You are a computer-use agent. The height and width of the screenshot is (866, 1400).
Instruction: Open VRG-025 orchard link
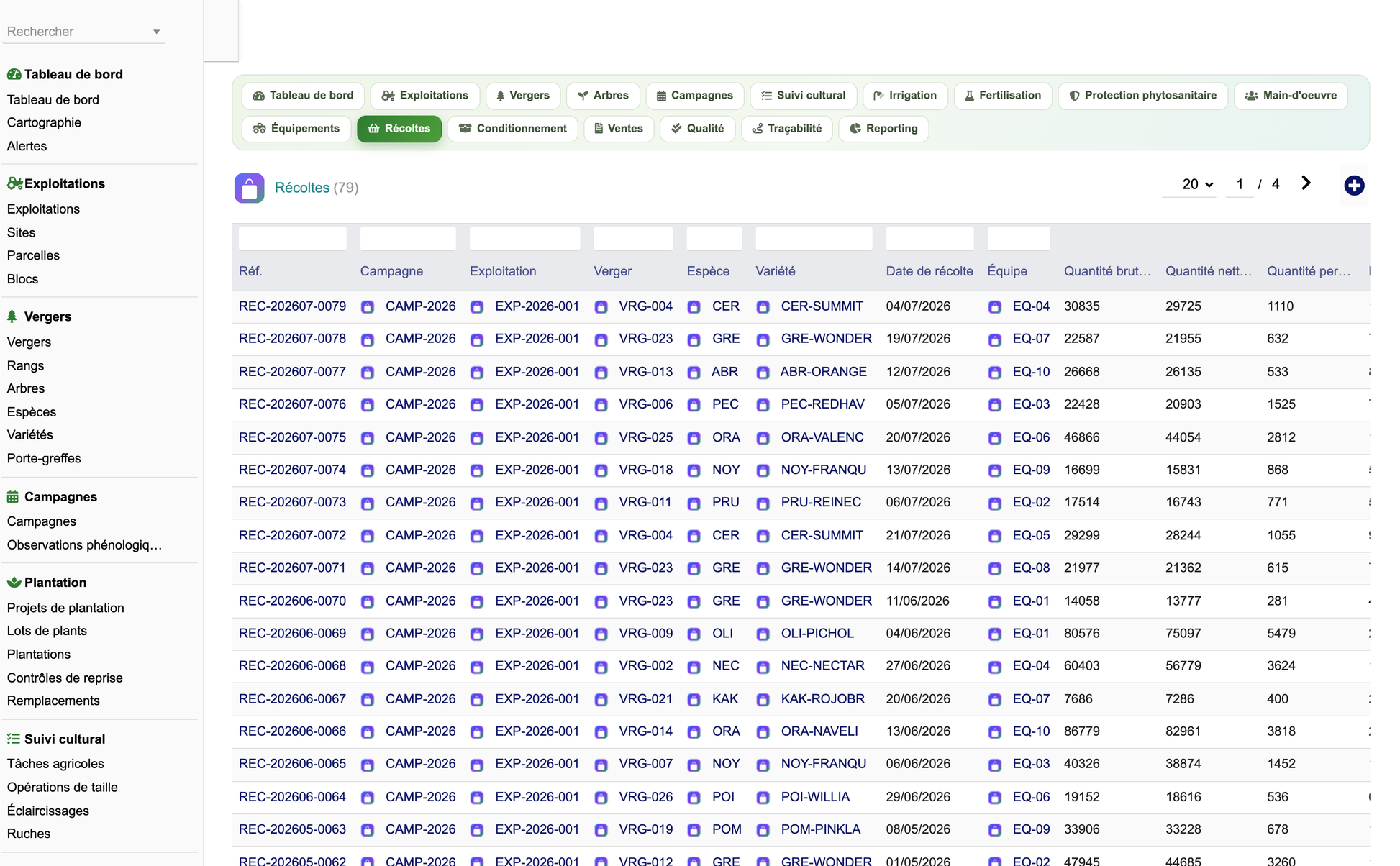pyautogui.click(x=646, y=437)
